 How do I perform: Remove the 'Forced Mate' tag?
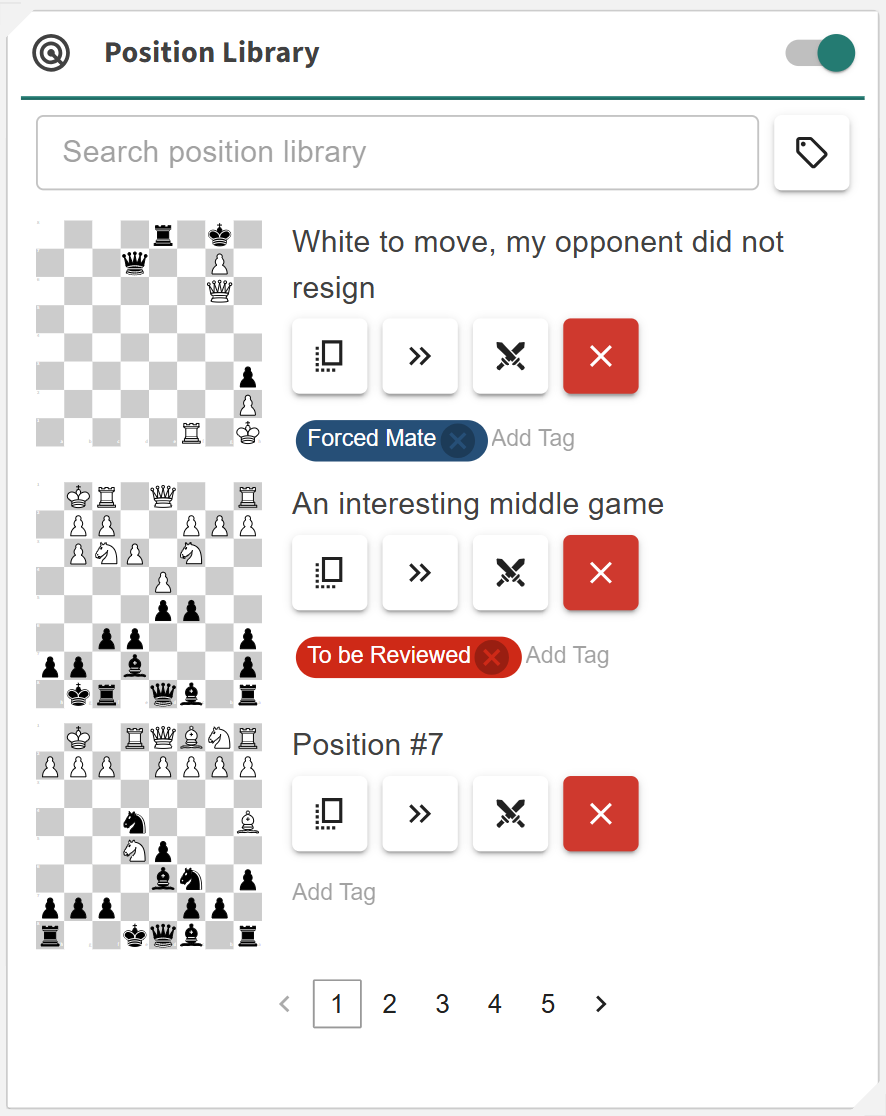[458, 440]
